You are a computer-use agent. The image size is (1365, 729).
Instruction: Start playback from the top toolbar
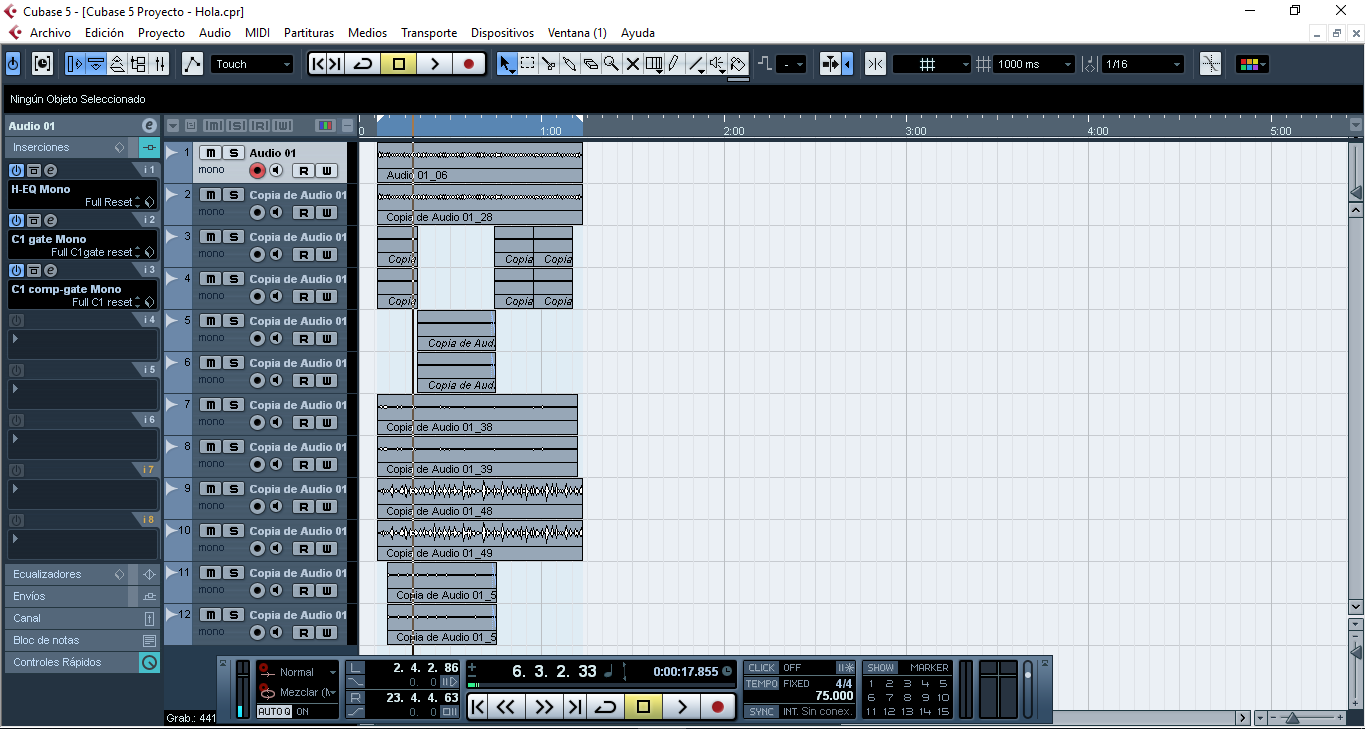tap(434, 64)
